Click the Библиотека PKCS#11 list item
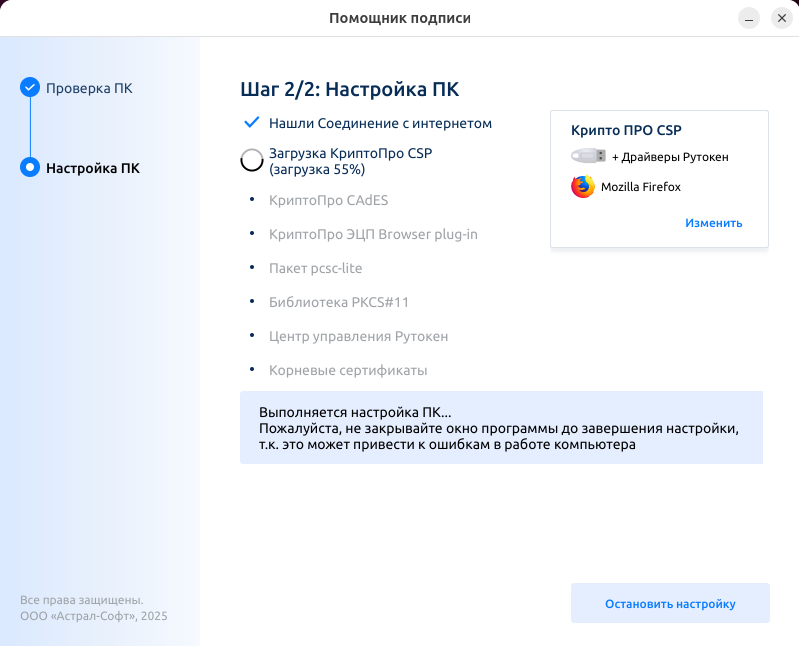 pyautogui.click(x=339, y=302)
